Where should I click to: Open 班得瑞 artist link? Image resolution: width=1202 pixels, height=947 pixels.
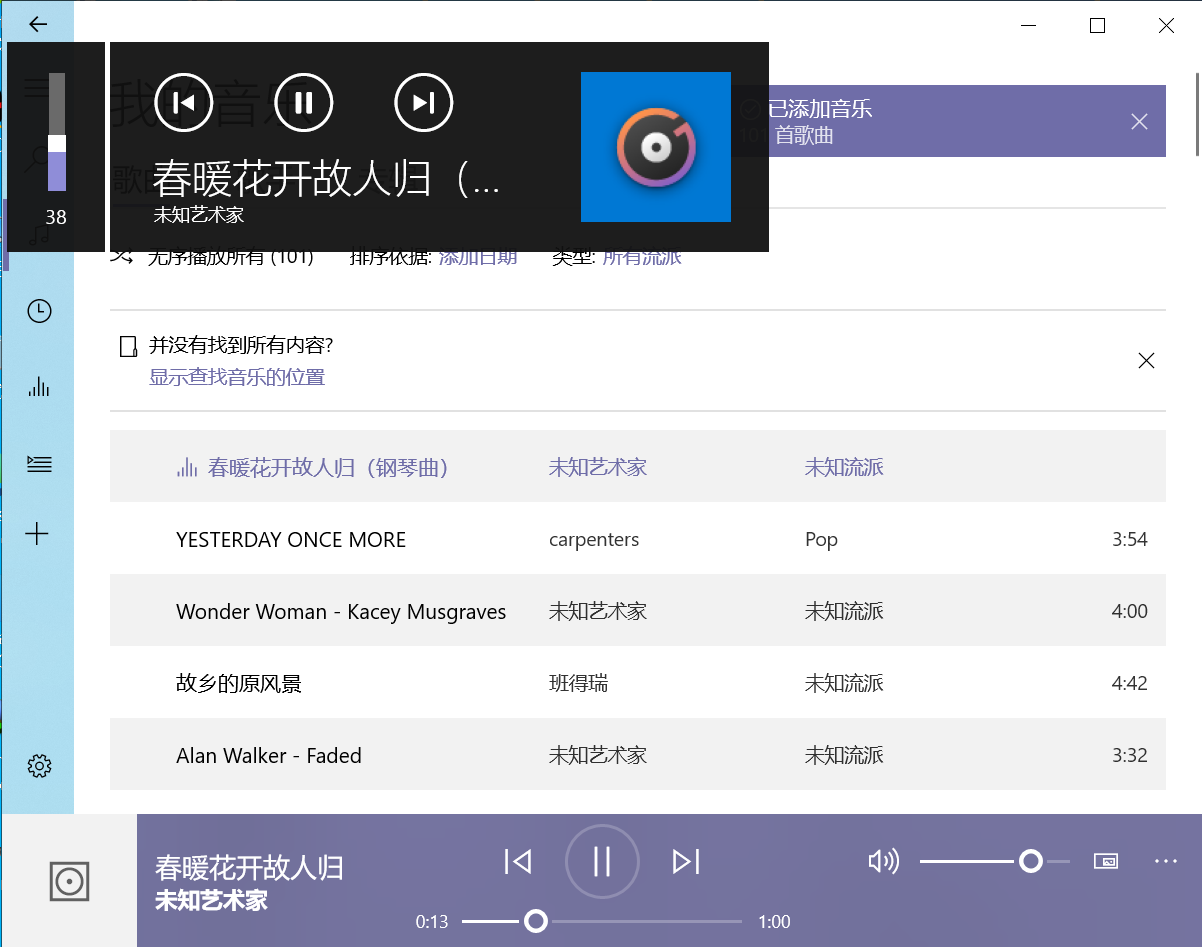(x=578, y=683)
